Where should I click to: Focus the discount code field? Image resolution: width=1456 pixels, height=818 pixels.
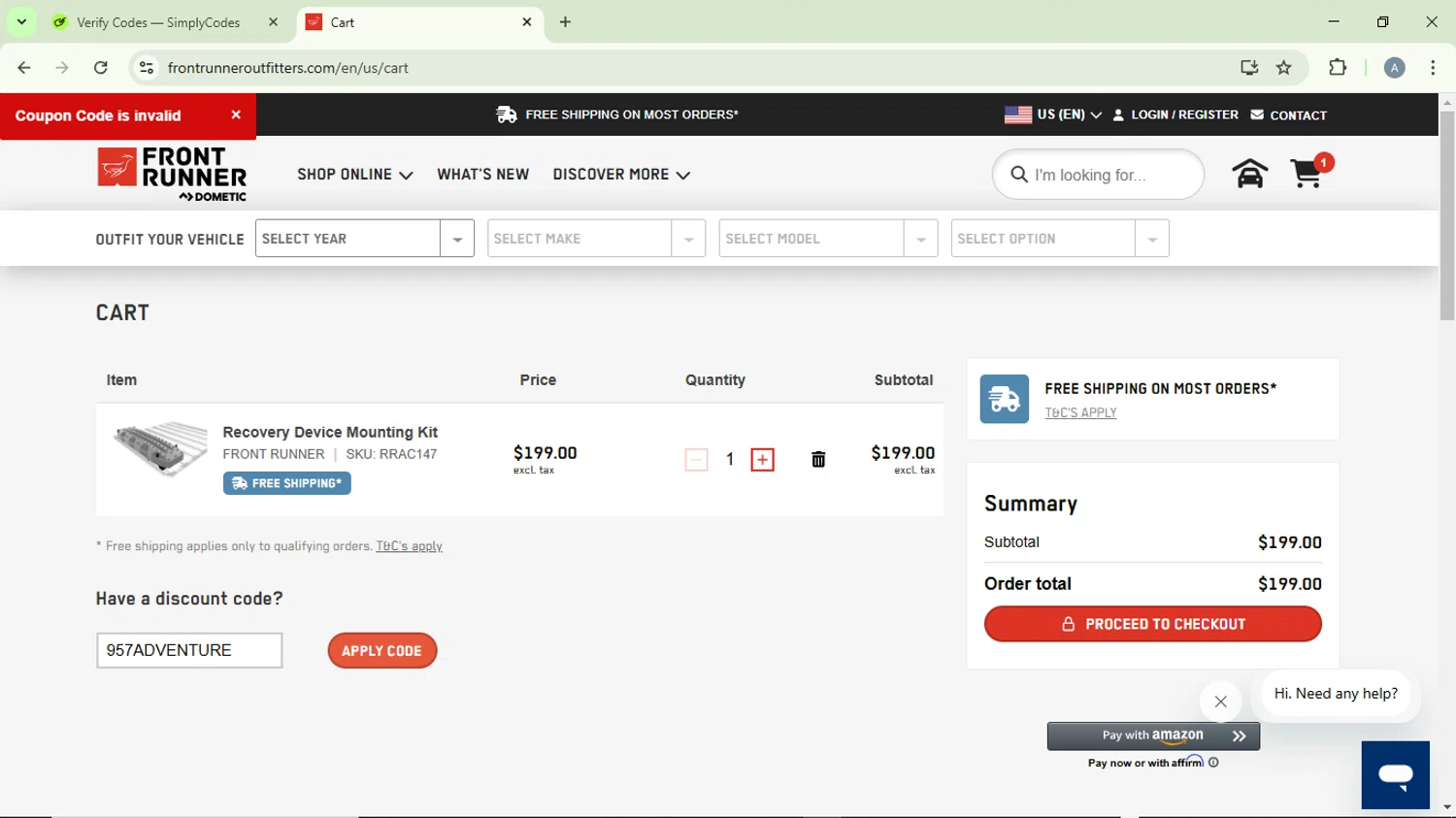tap(189, 650)
